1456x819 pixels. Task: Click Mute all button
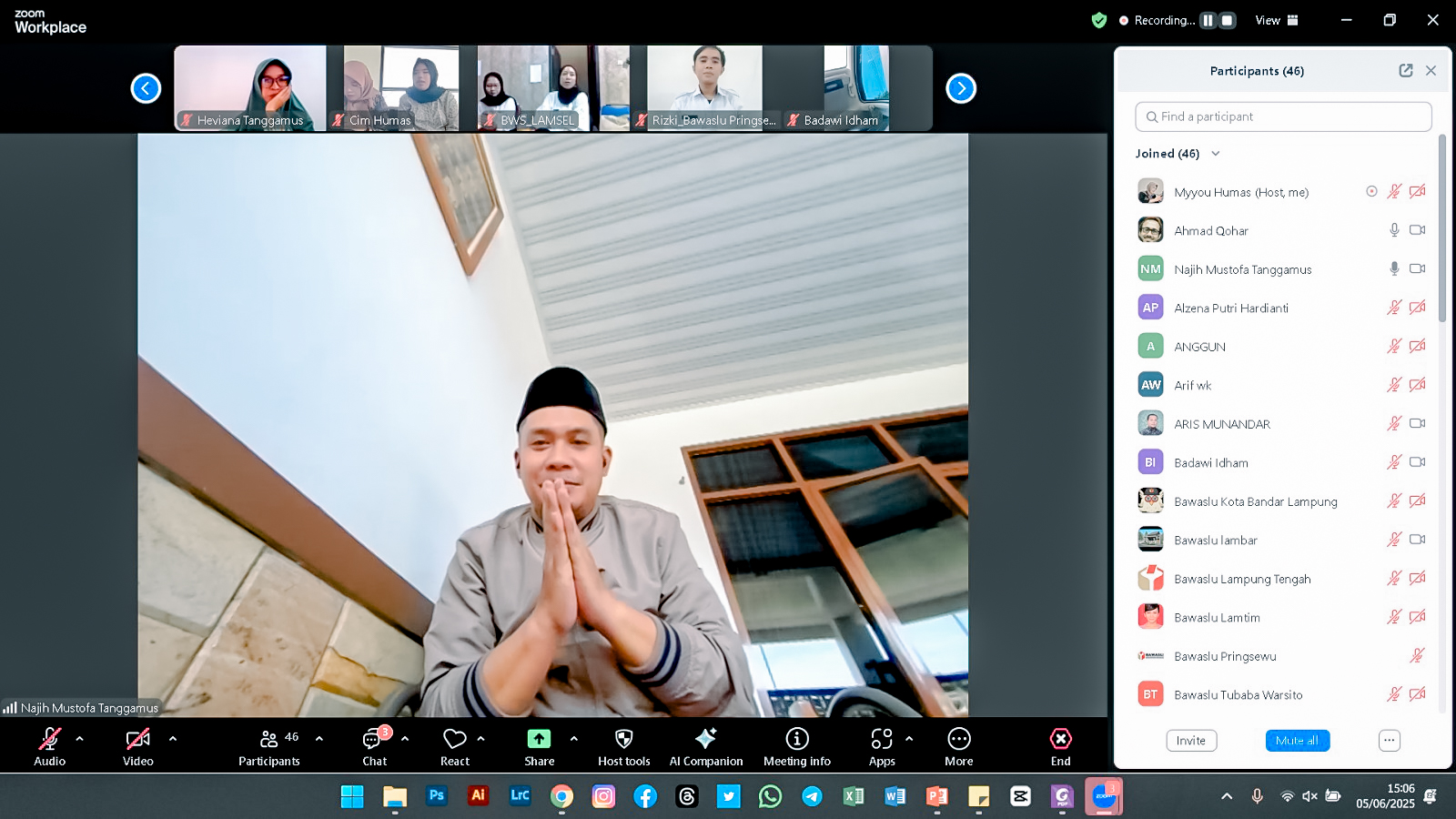point(1298,741)
